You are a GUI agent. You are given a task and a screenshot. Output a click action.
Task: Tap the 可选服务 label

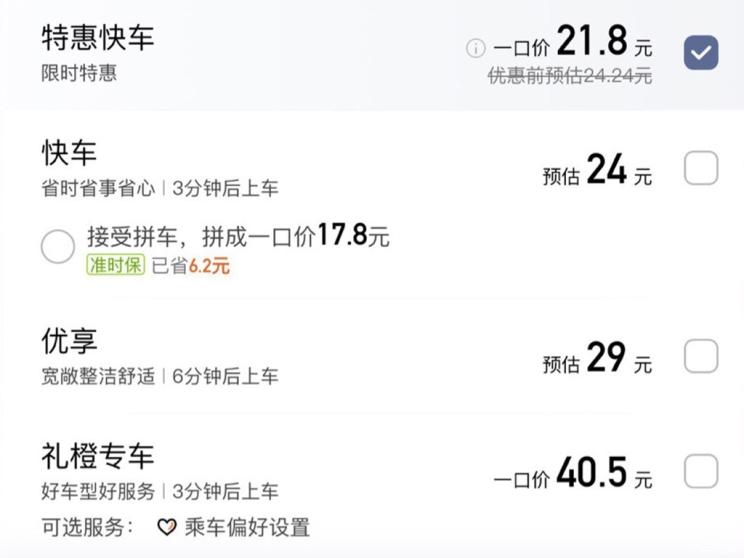coord(87,528)
